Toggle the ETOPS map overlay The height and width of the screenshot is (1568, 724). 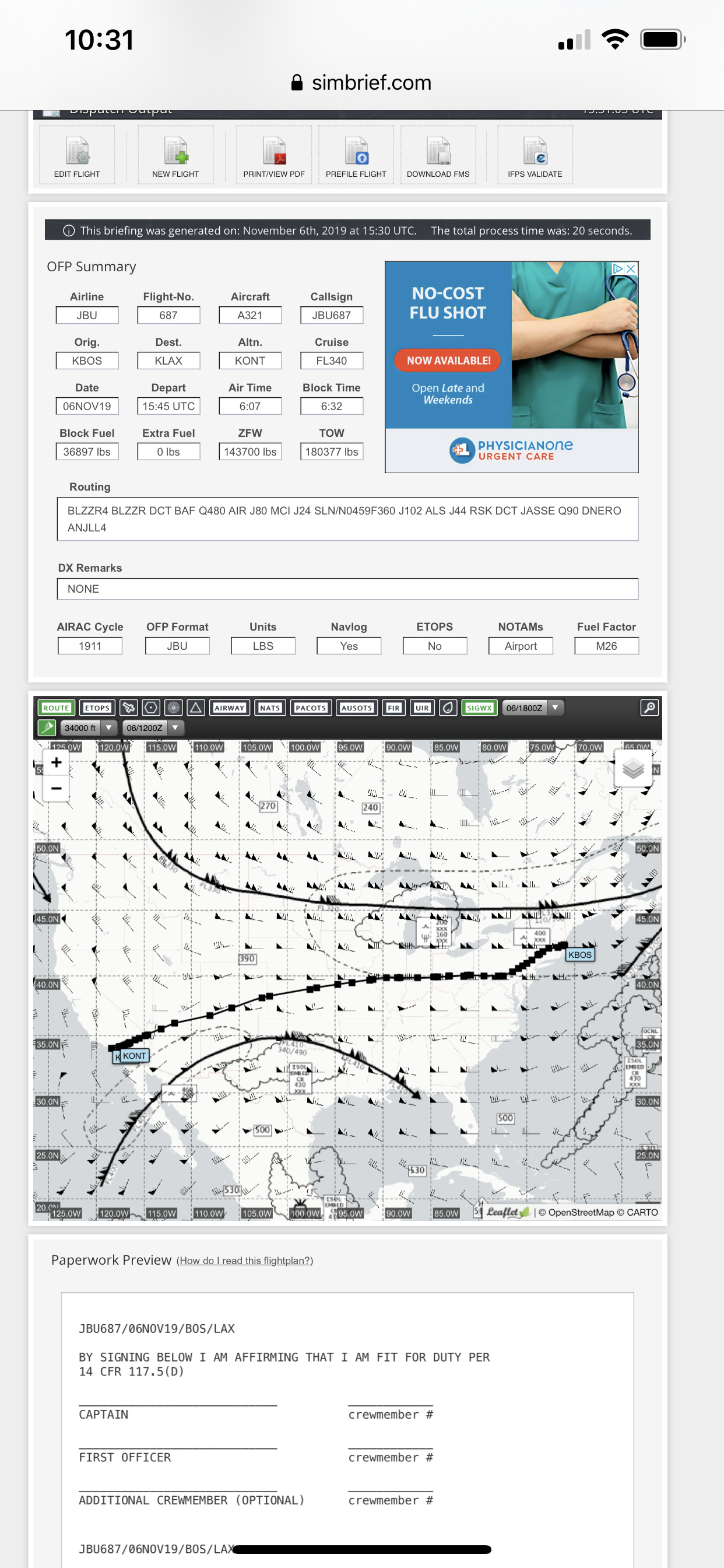pos(97,708)
